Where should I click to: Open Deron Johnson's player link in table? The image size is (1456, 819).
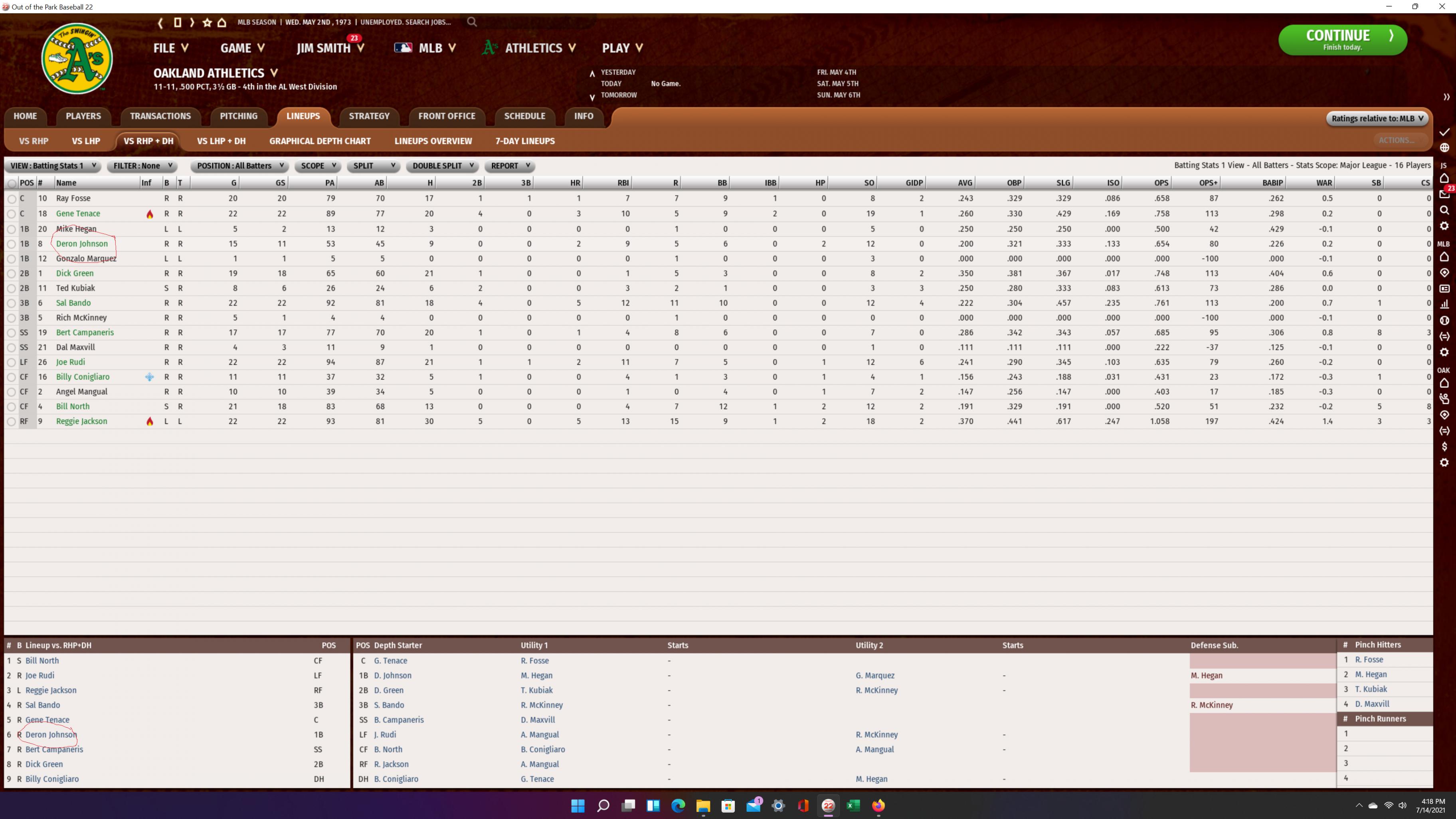(x=82, y=243)
